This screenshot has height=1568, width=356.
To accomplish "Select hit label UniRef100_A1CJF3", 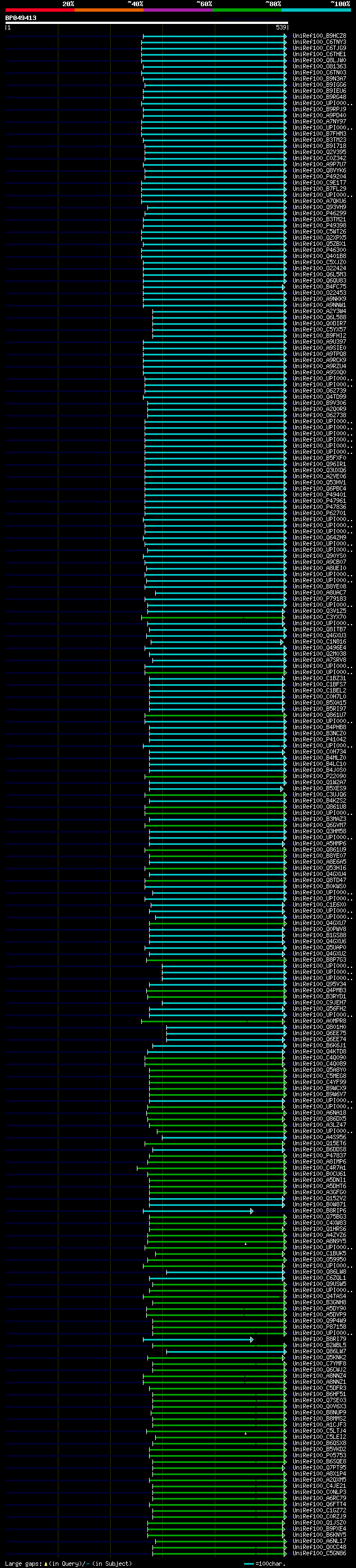I will click(x=319, y=1425).
